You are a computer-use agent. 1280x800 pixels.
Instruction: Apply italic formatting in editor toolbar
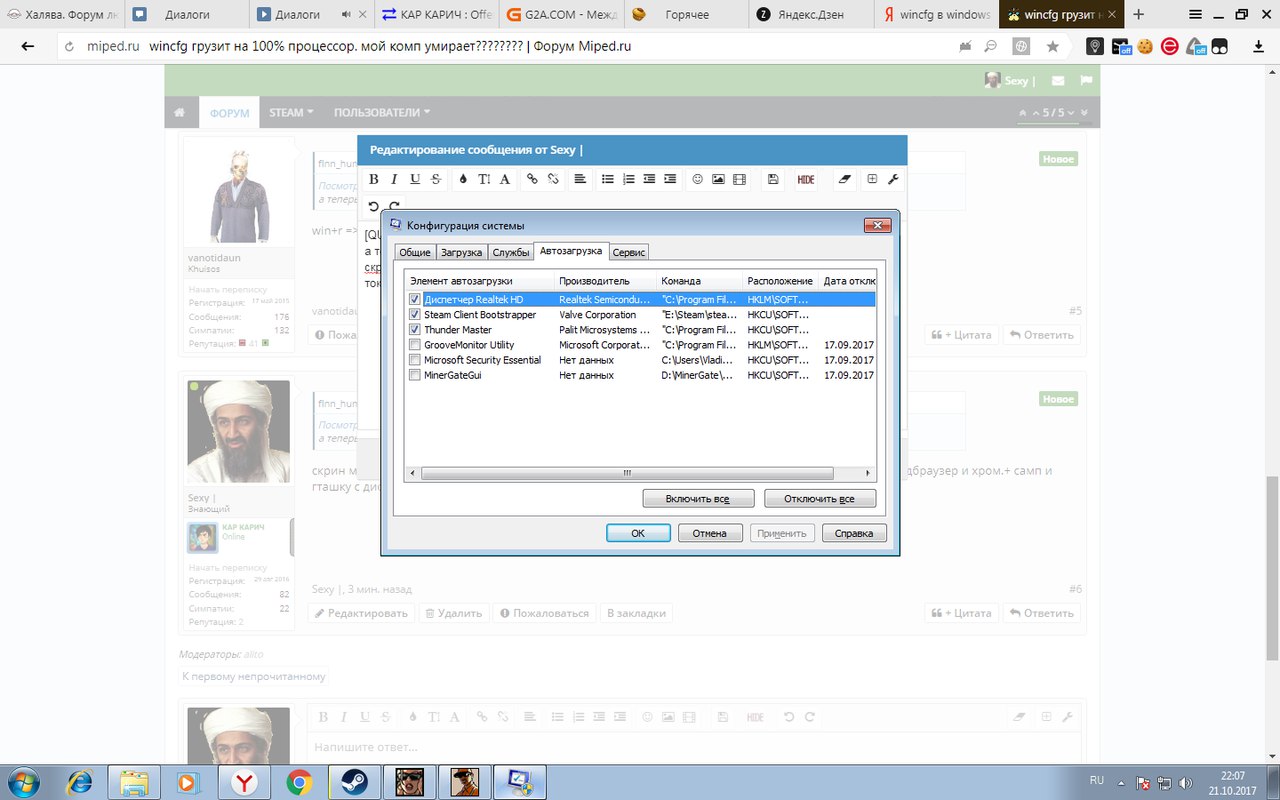pos(394,179)
